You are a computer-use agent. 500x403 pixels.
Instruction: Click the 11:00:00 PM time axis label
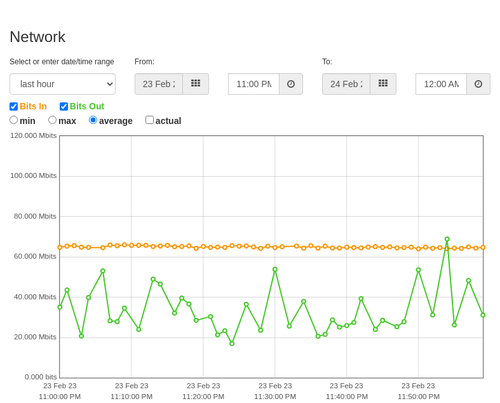coord(60,397)
